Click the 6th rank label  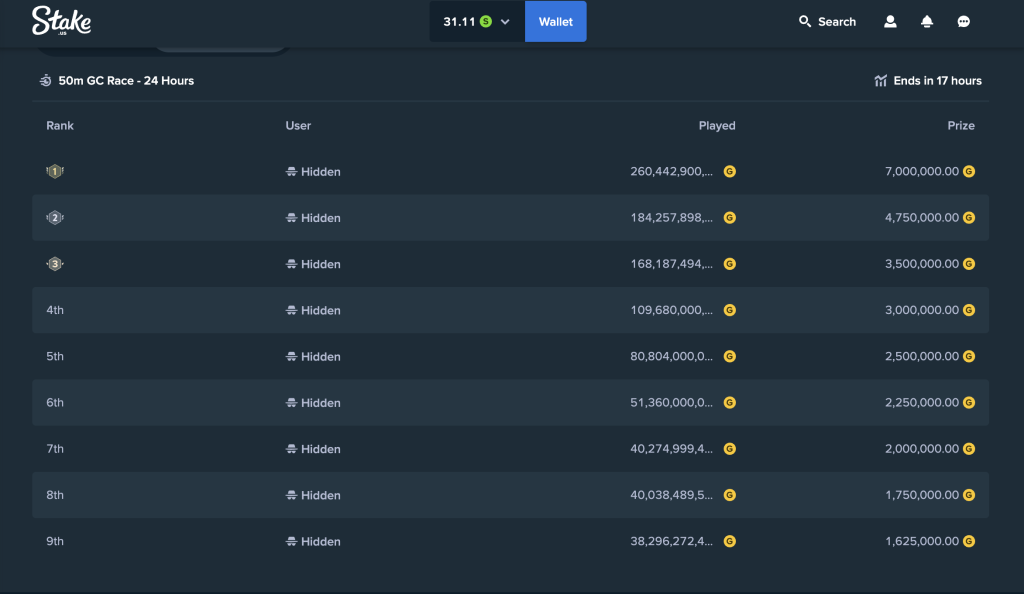(55, 403)
